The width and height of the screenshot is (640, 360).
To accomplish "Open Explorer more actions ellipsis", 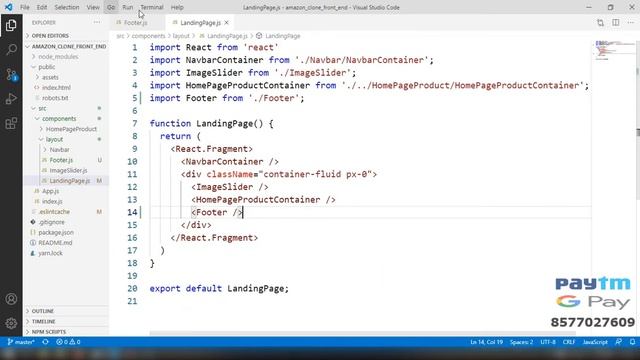I will click(x=97, y=22).
